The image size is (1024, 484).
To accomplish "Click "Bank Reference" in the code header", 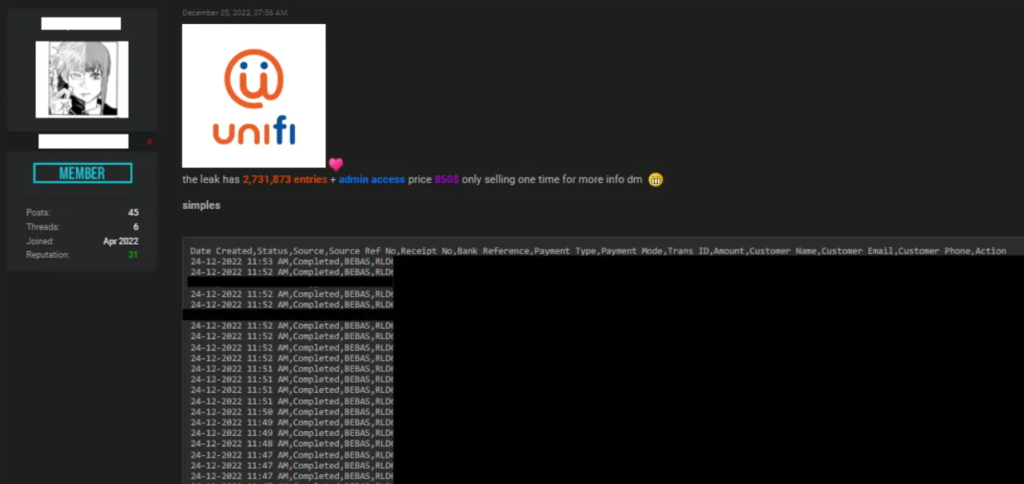I will [x=493, y=251].
